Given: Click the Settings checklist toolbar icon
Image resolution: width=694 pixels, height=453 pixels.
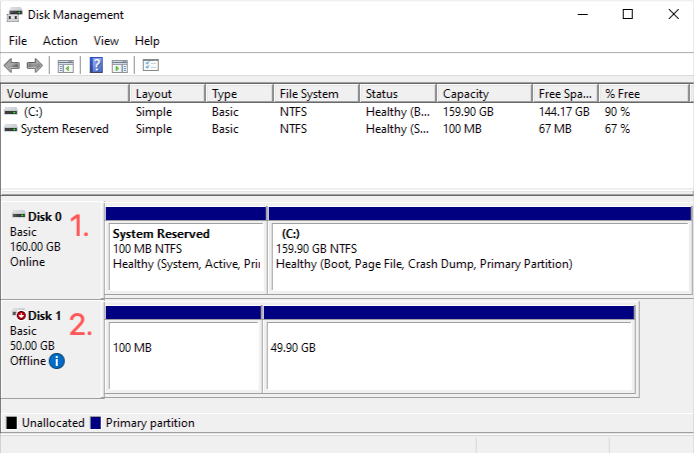Looking at the screenshot, I should pos(150,66).
